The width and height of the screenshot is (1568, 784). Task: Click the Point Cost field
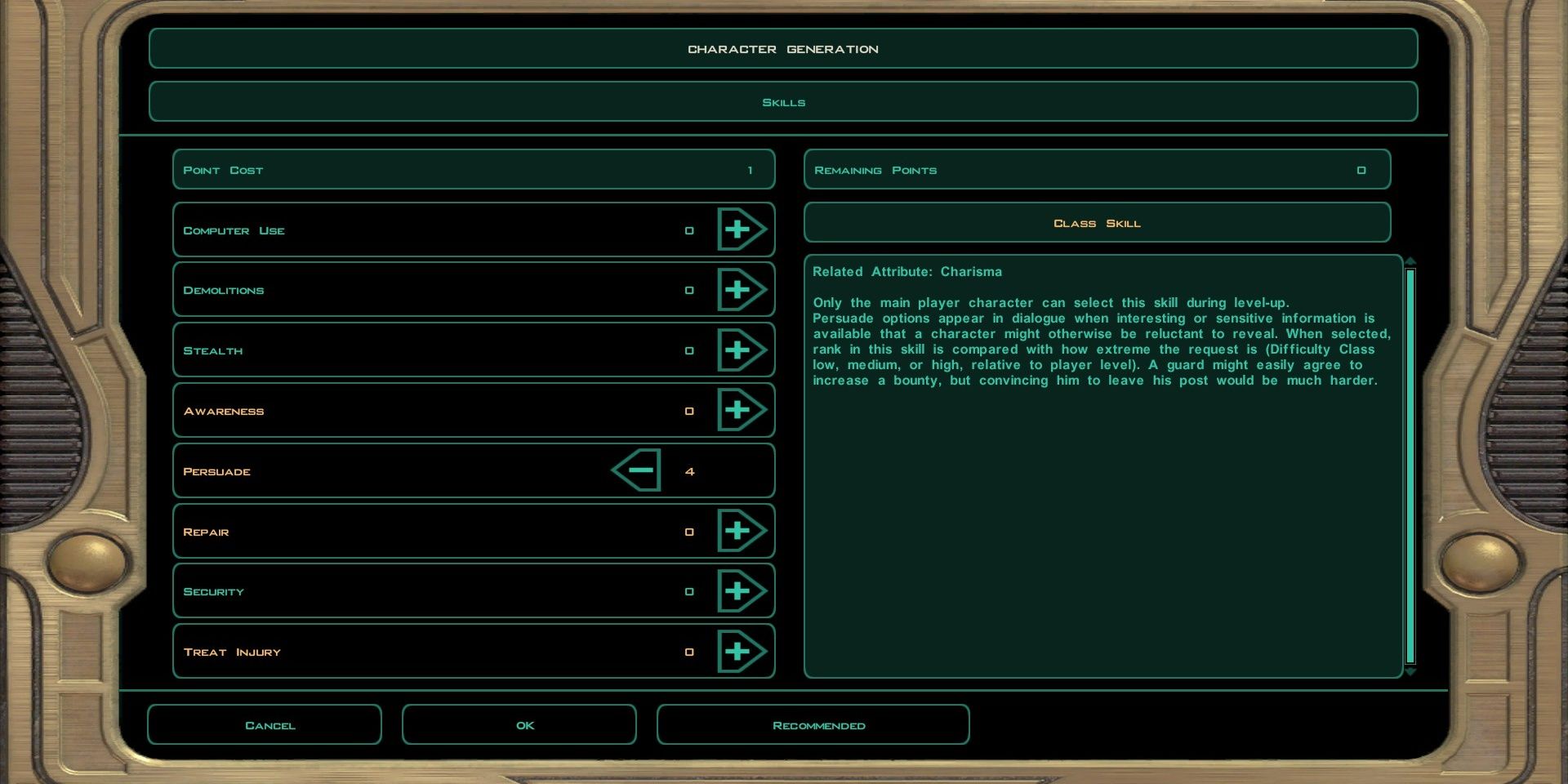click(474, 170)
